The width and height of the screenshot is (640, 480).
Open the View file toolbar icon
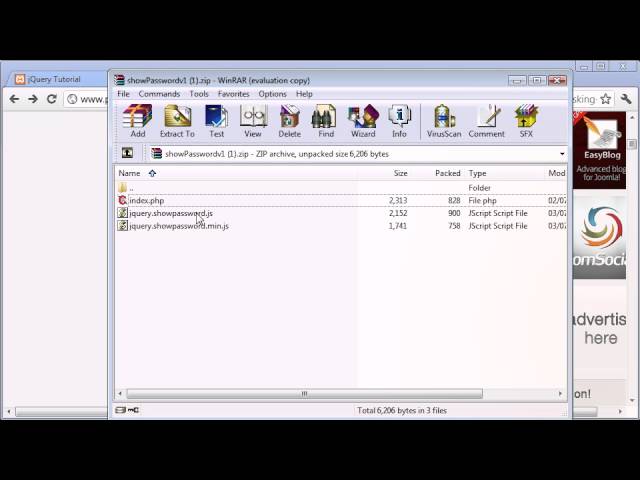(253, 121)
